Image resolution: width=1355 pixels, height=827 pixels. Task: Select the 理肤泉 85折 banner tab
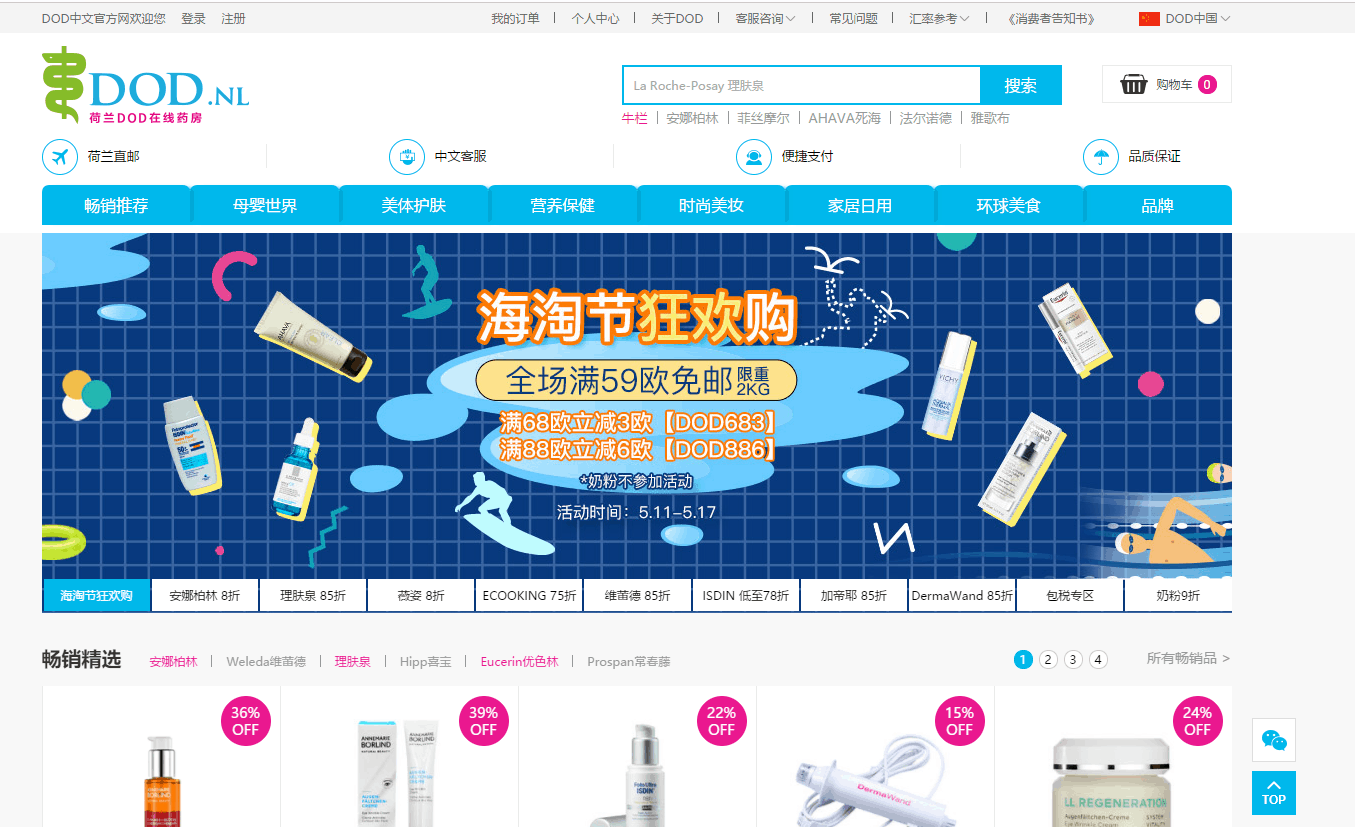coord(313,595)
